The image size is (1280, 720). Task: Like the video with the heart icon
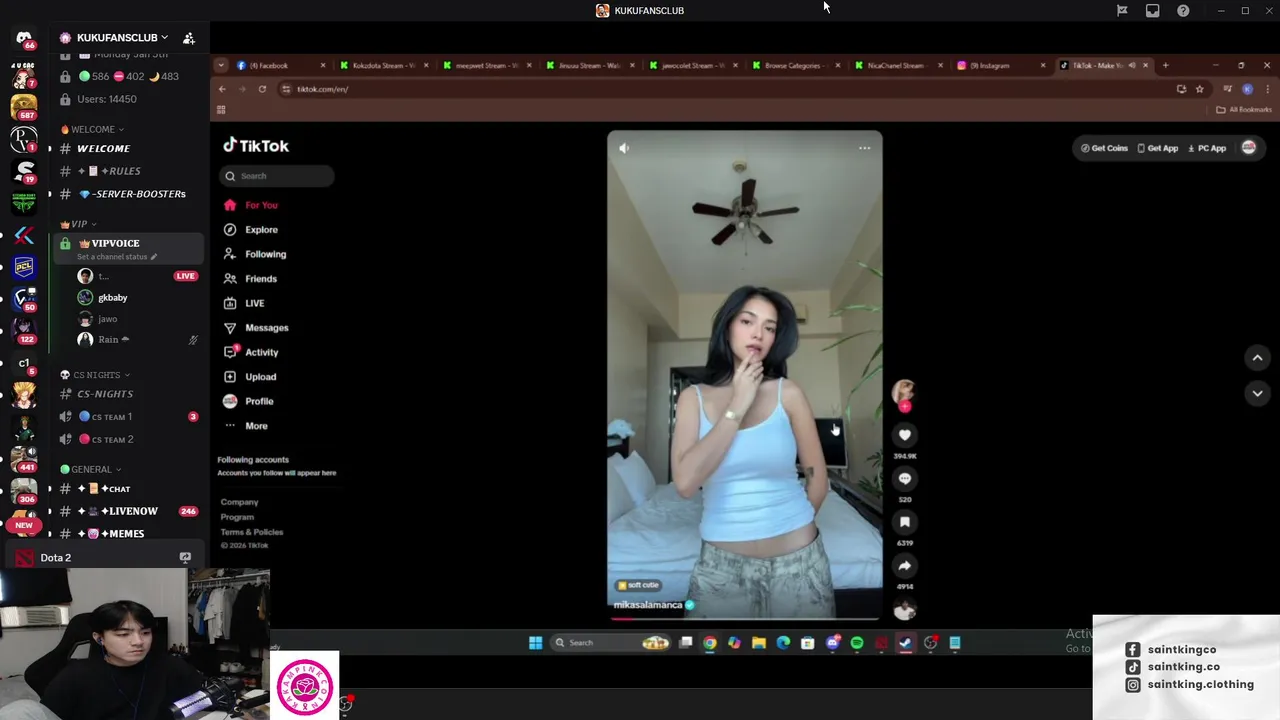[905, 435]
